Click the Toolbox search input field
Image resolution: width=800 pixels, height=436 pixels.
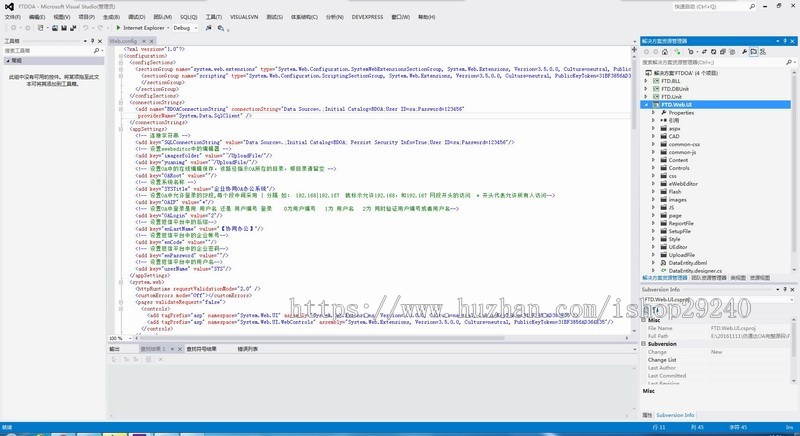click(x=48, y=50)
